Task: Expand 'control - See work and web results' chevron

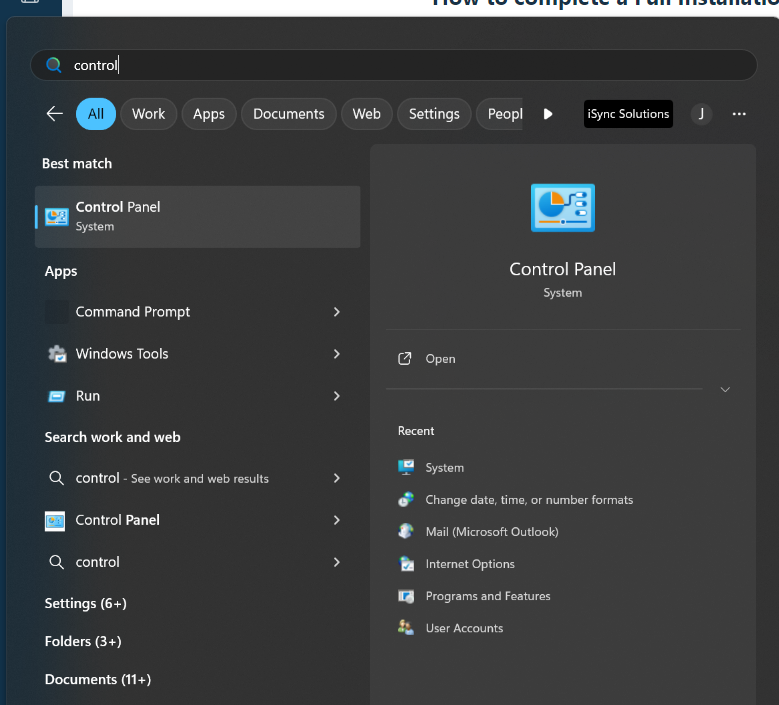Action: [x=337, y=478]
